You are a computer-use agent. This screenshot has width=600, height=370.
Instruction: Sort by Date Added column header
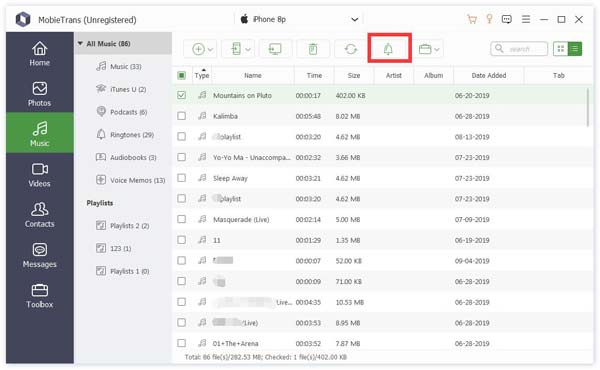coord(489,75)
